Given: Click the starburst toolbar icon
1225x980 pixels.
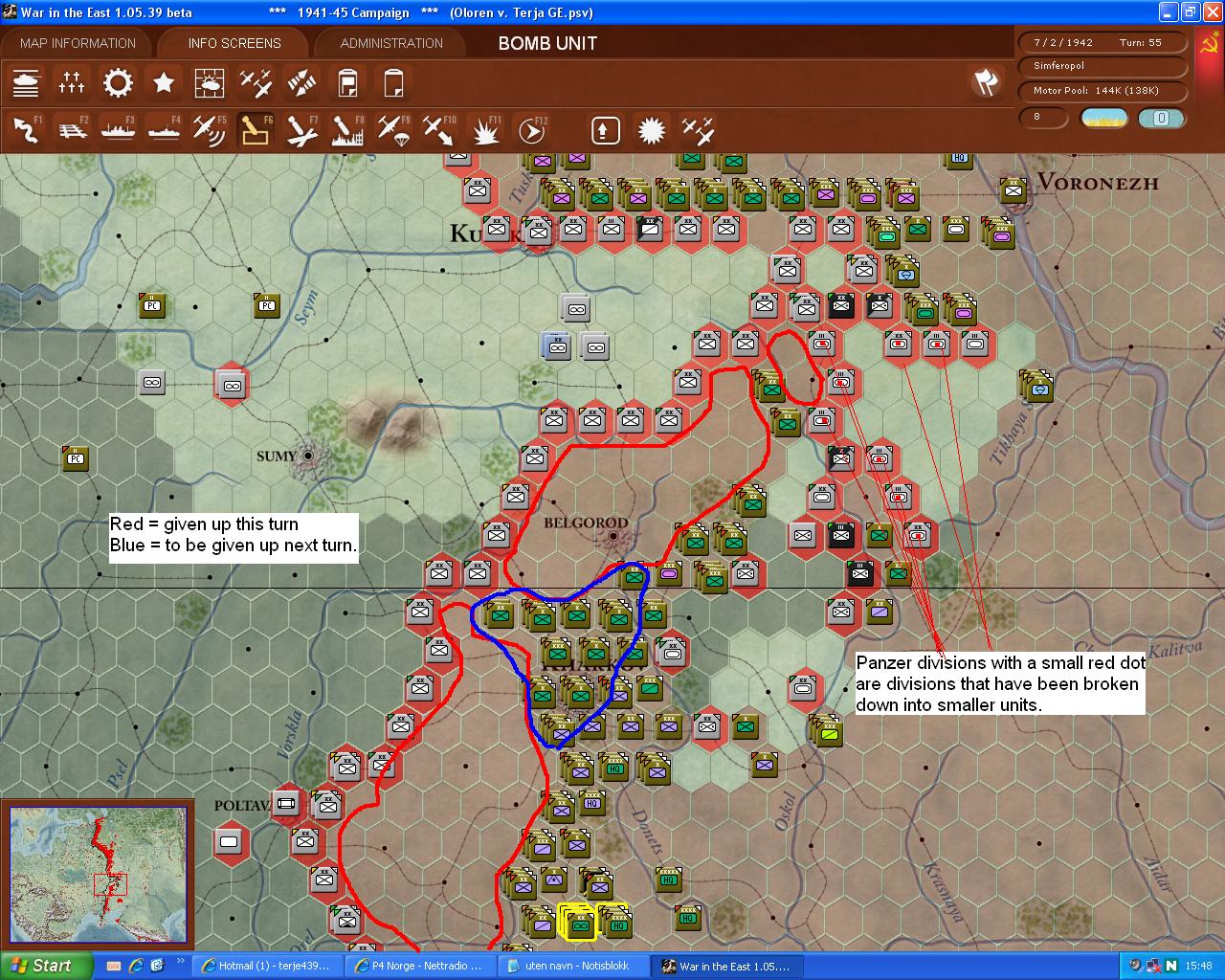Looking at the screenshot, I should (651, 130).
